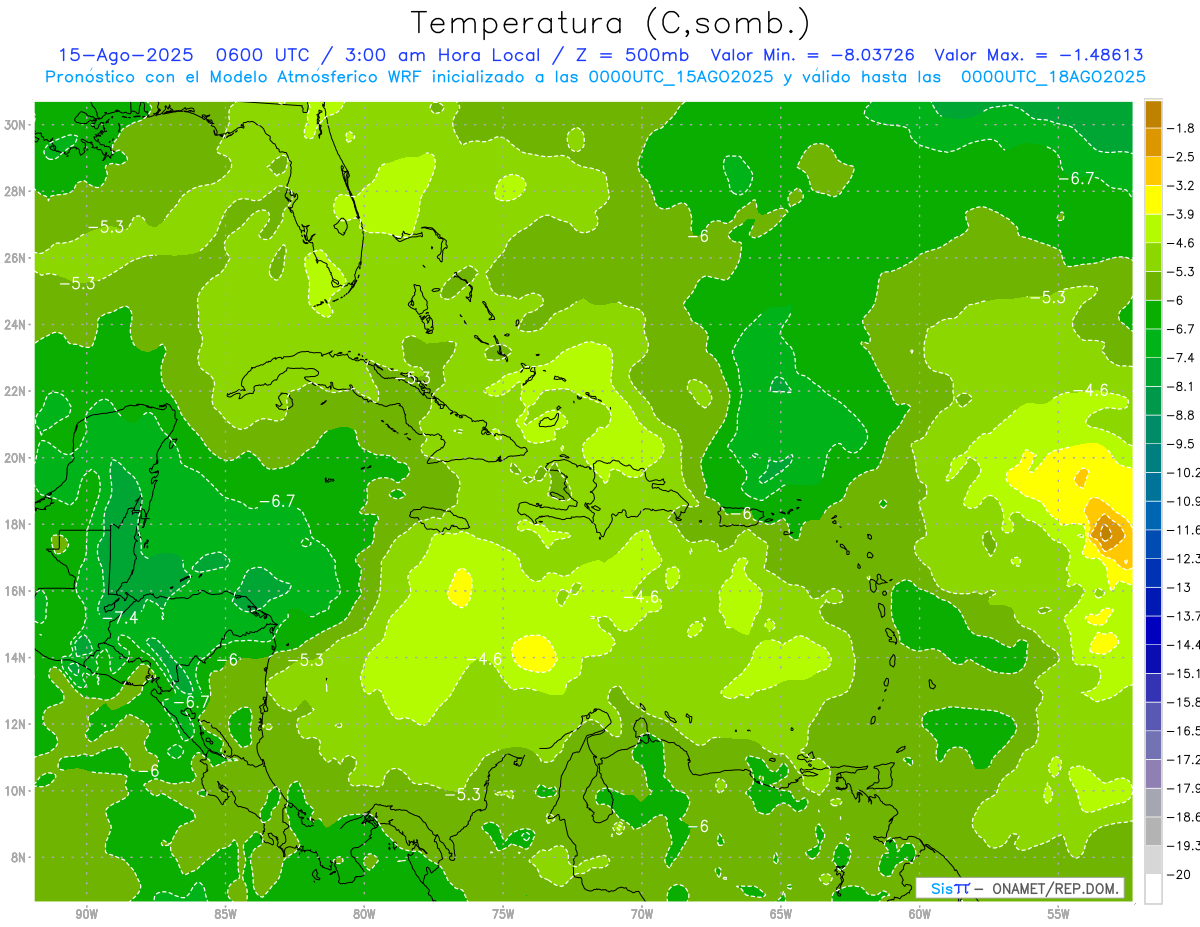
Task: Click the blue legend swatch between -13 and -13.7
Action: [x=1154, y=602]
